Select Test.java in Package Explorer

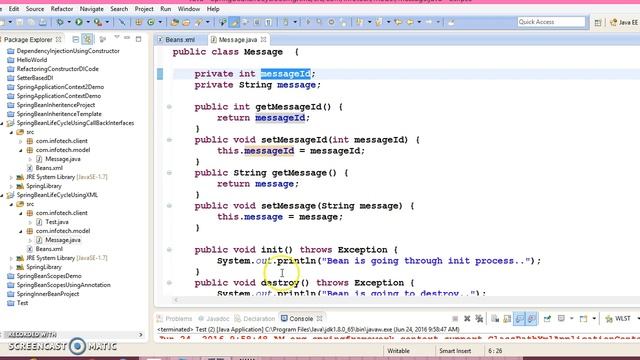click(57, 222)
